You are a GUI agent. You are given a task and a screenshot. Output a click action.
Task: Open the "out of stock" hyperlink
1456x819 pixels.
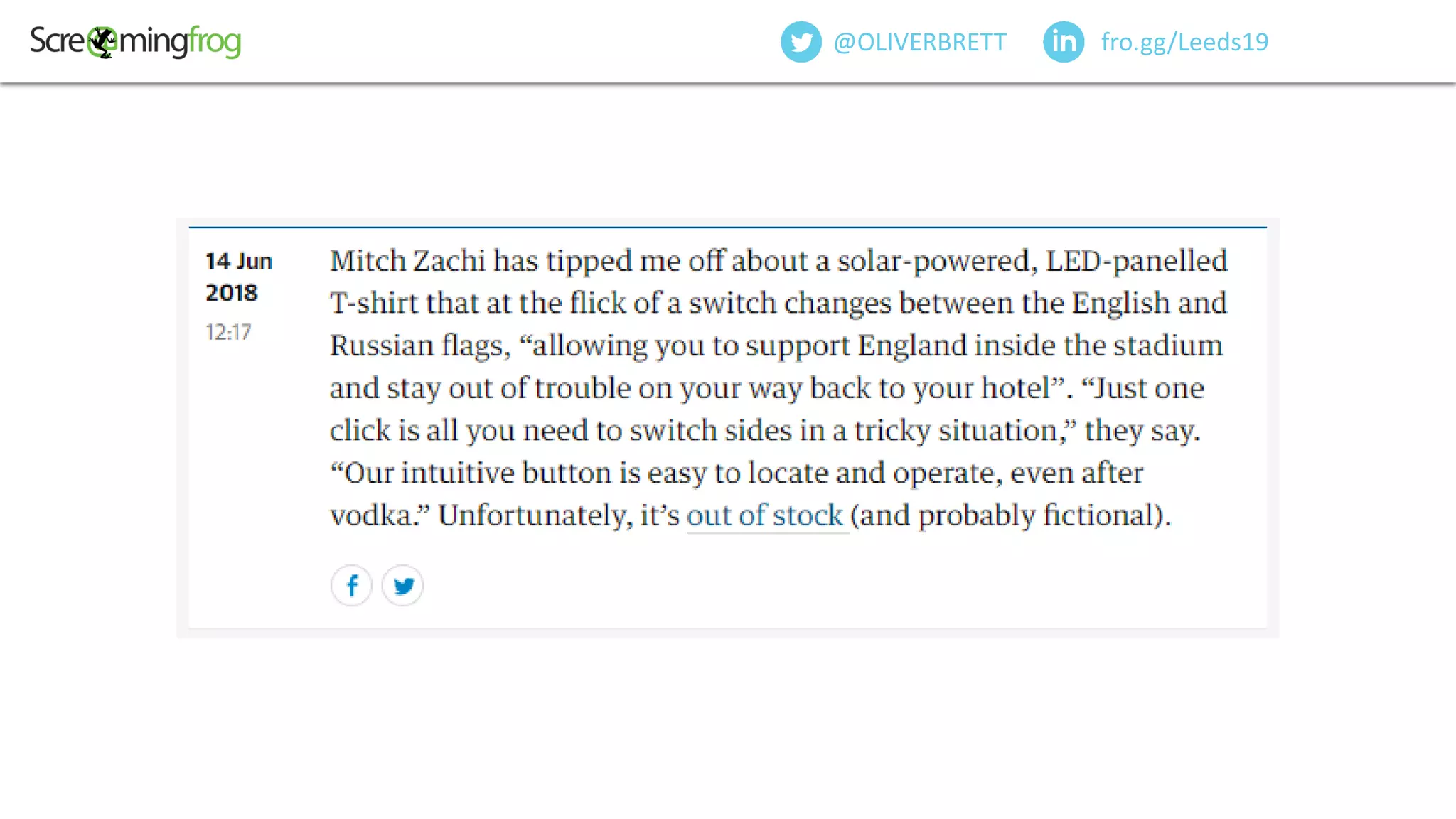click(x=765, y=515)
